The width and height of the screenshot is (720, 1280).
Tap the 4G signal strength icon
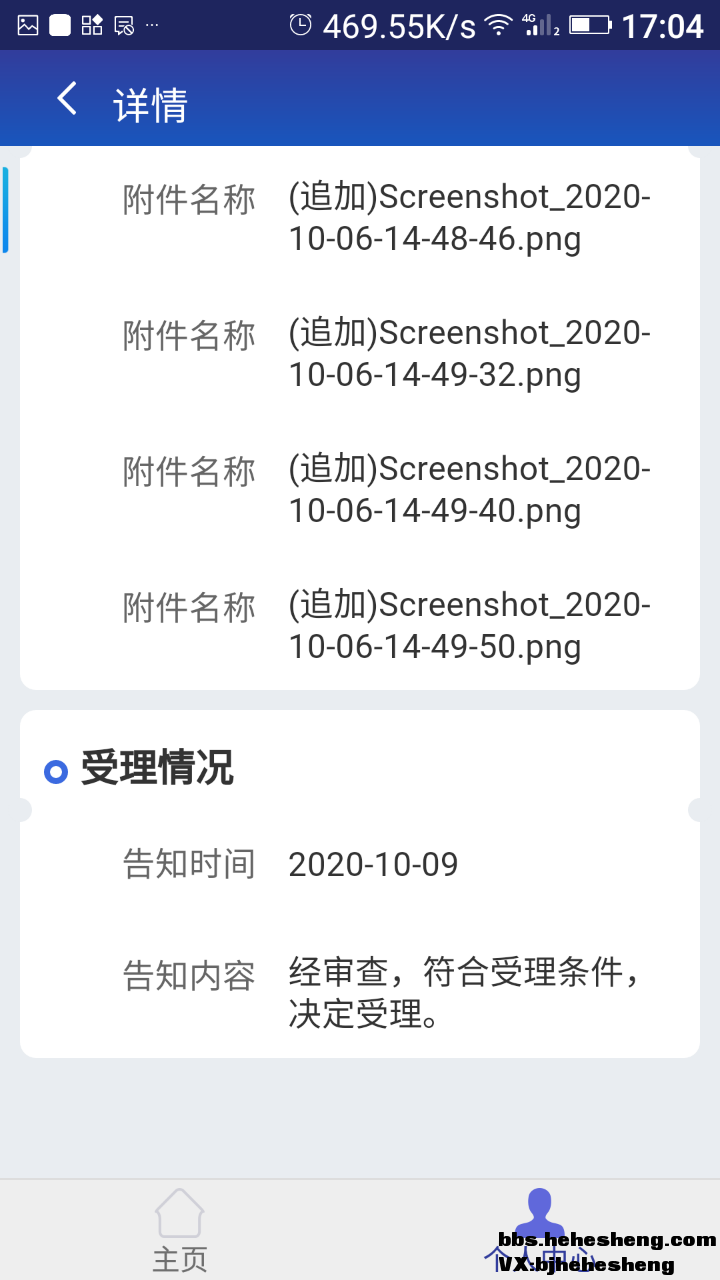coord(541,25)
